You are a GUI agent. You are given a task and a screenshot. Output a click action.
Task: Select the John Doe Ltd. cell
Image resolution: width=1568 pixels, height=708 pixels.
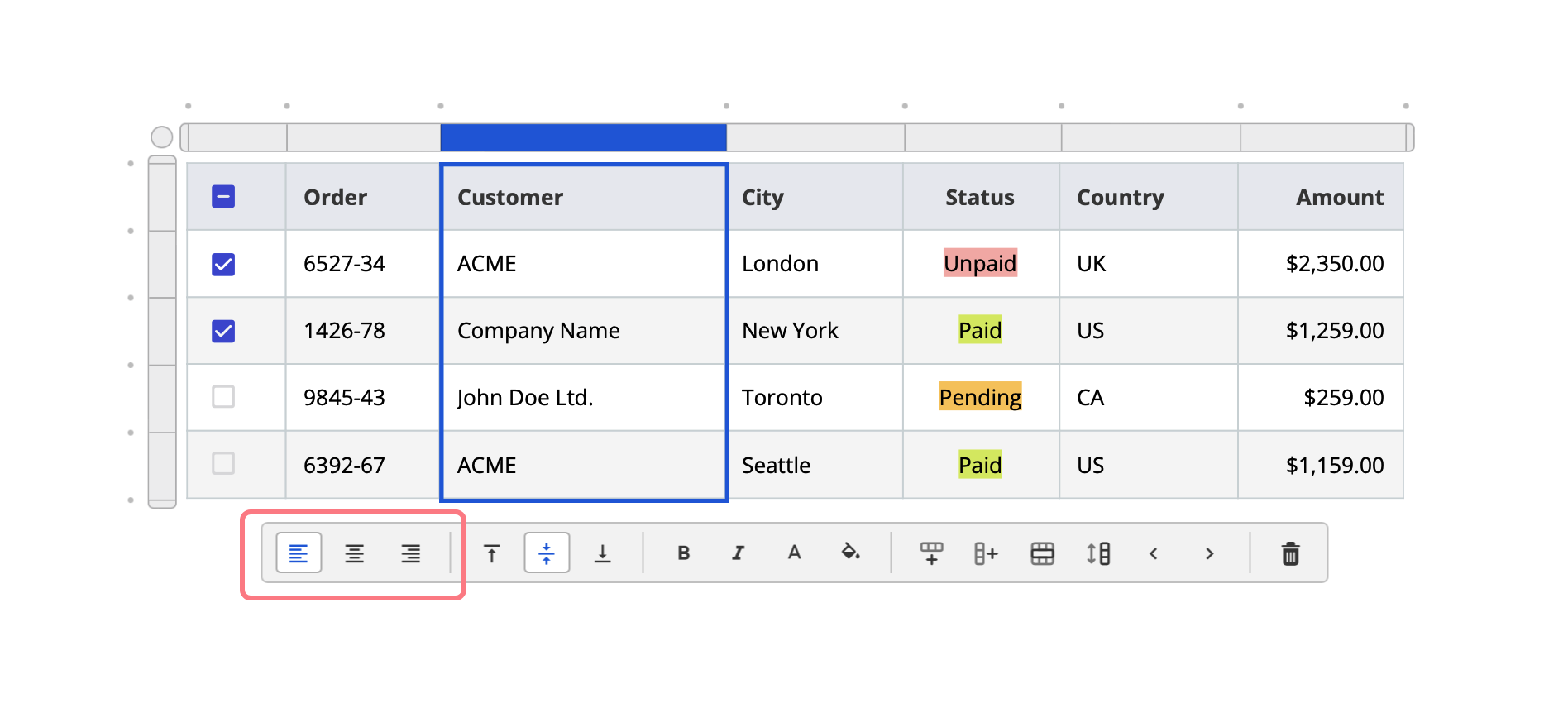click(x=584, y=398)
